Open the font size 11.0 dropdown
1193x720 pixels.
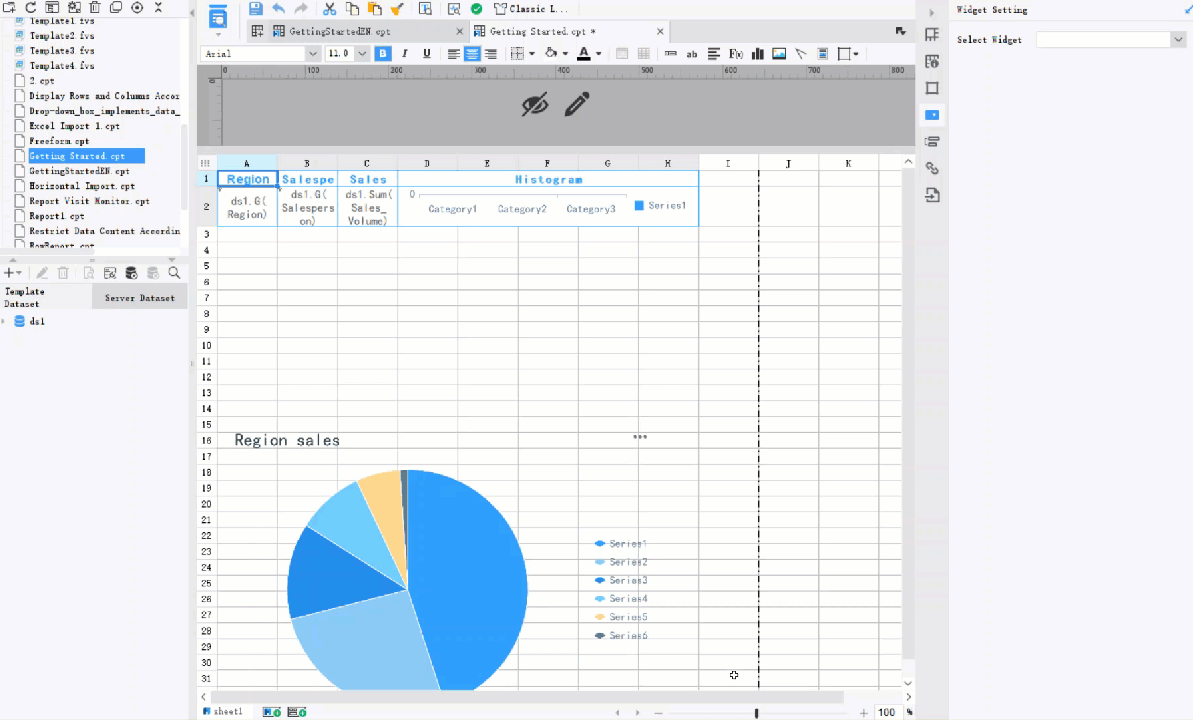point(360,53)
